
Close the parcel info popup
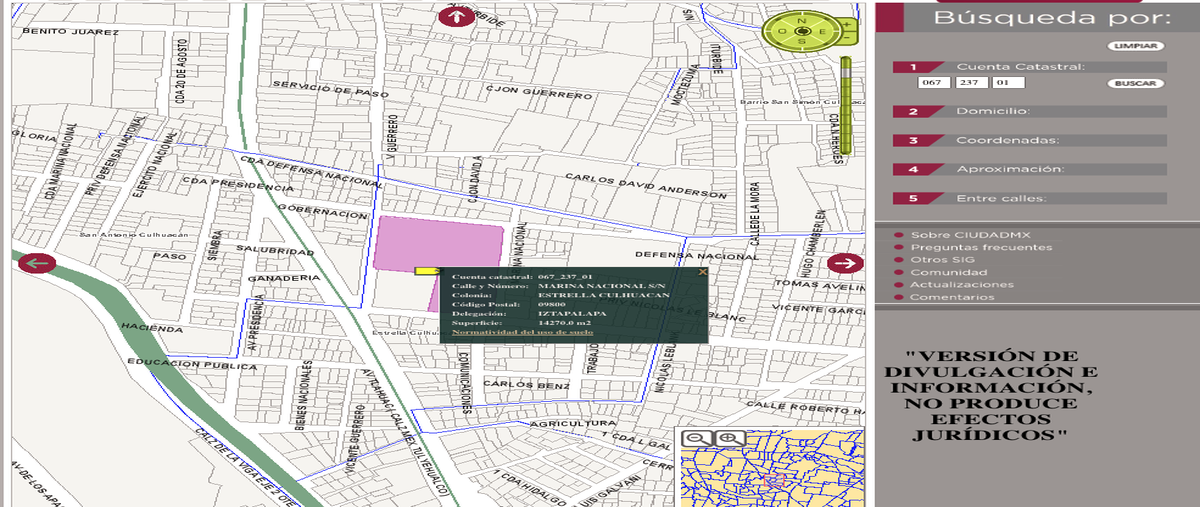[702, 271]
